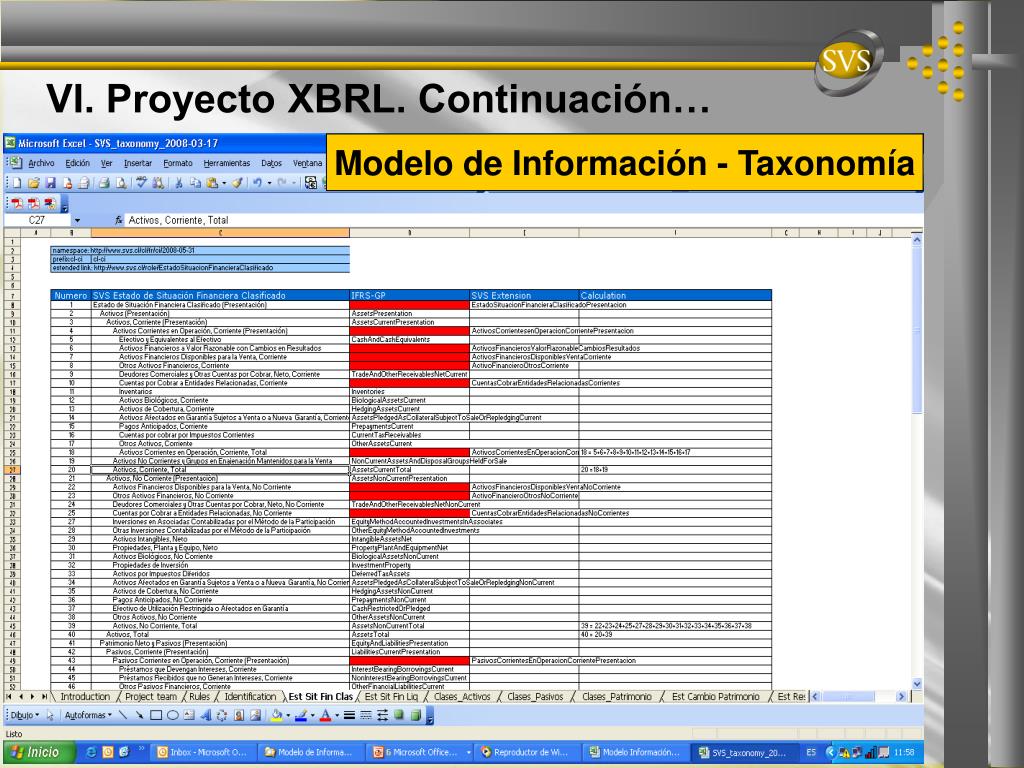Select the Oval drawing tool
This screenshot has width=1024, height=768.
(x=172, y=715)
